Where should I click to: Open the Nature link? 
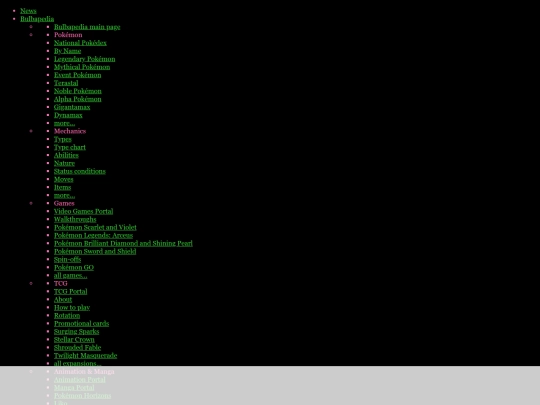click(64, 163)
